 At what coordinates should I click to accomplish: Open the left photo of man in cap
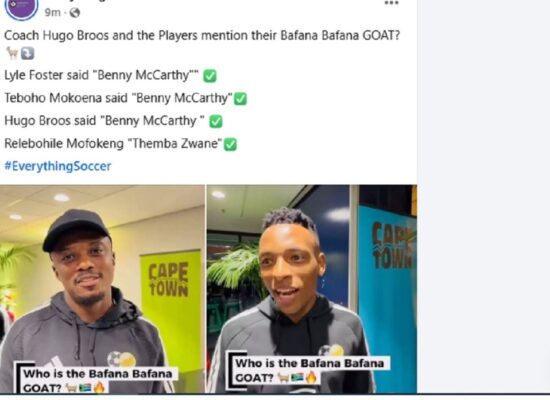[102, 289]
